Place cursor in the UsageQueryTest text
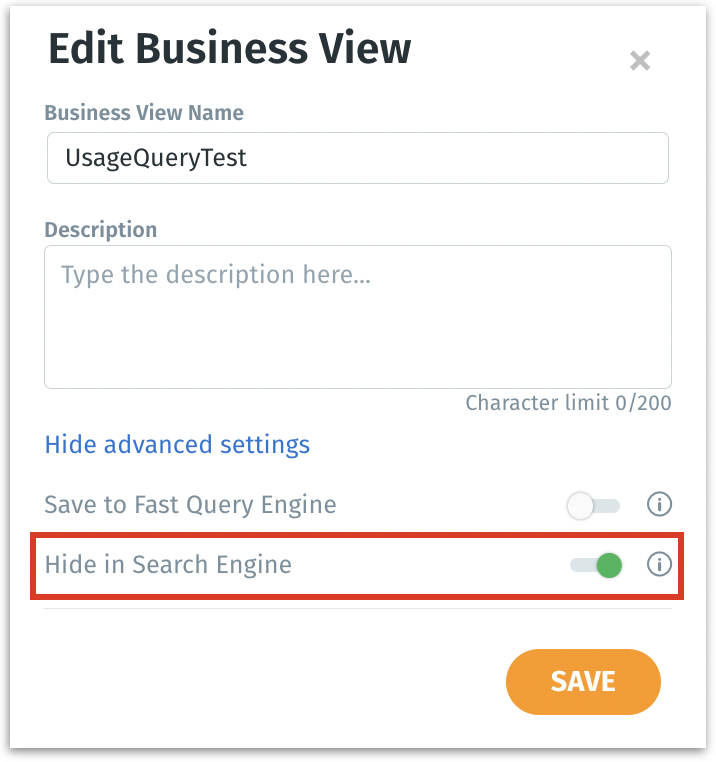Image resolution: width=716 pixels, height=762 pixels. [155, 157]
